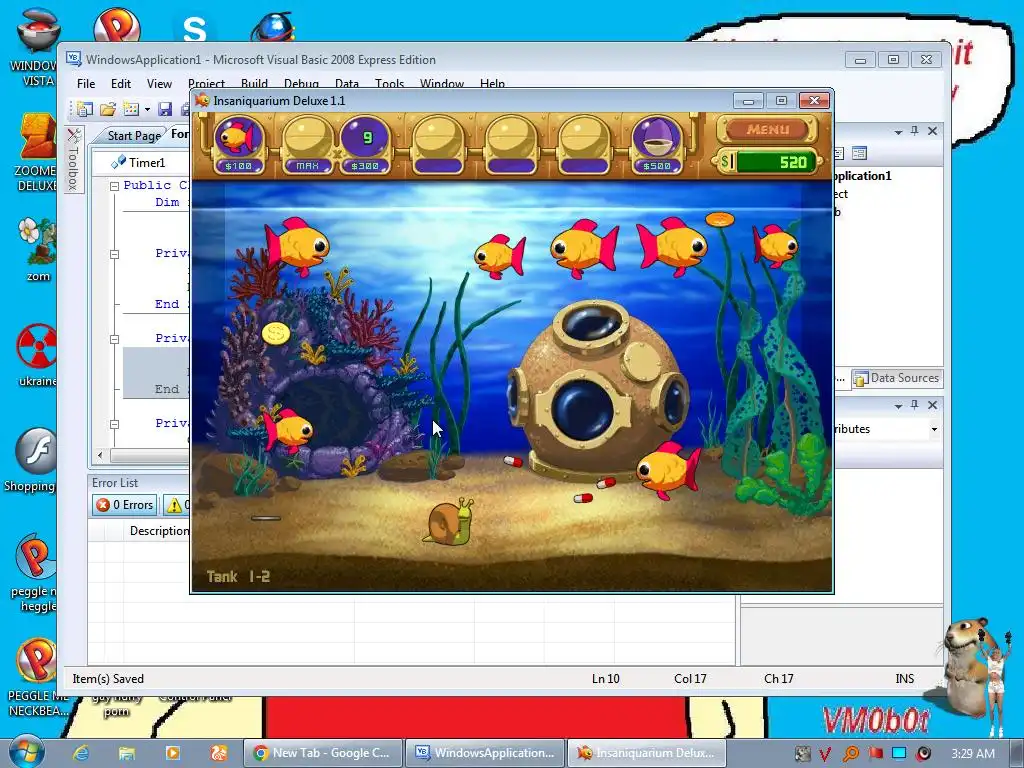Open the Help menu in Visual Basic

492,84
